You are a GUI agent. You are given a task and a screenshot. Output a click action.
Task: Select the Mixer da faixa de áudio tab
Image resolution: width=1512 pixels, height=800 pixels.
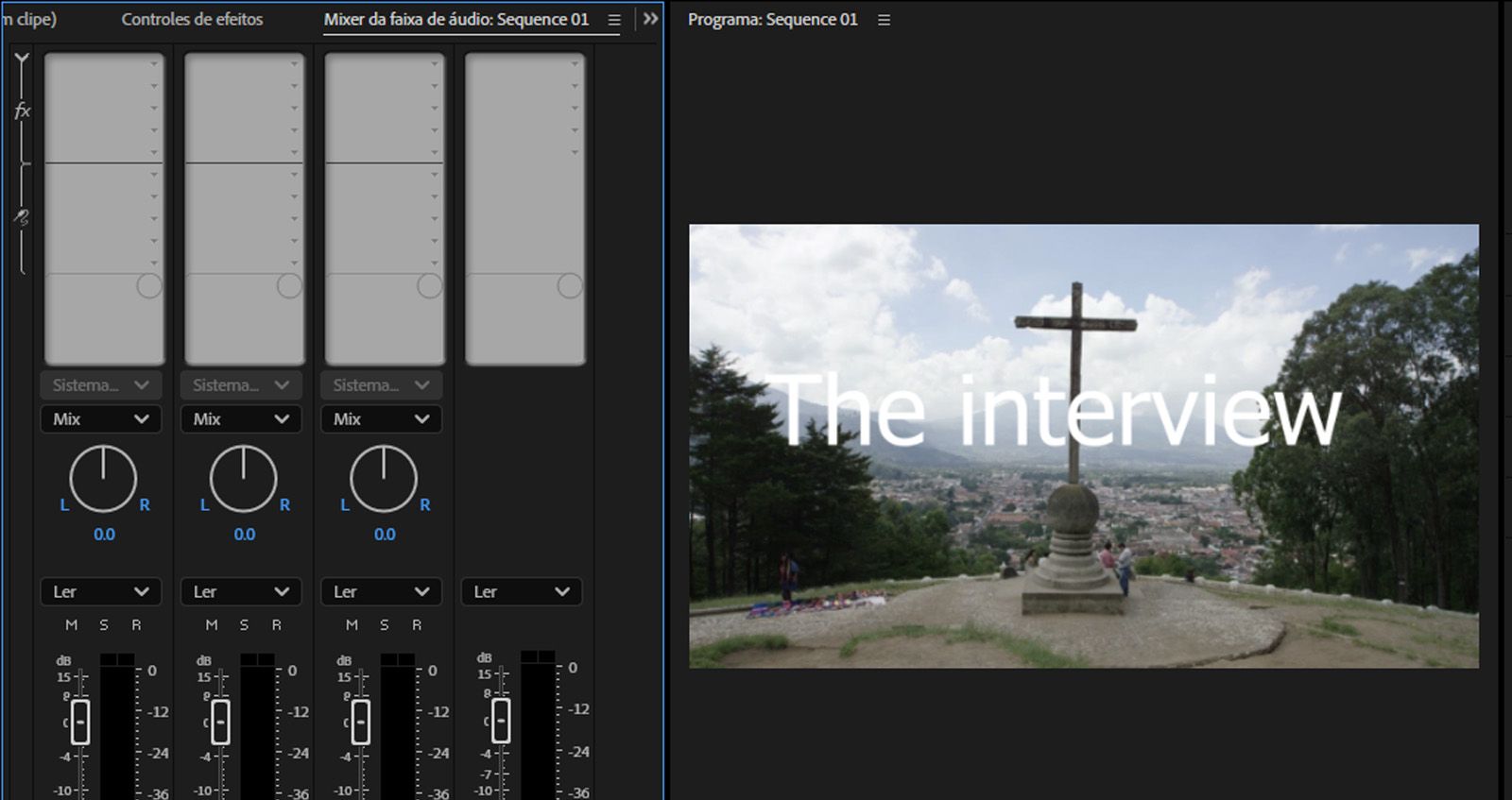pyautogui.click(x=456, y=19)
